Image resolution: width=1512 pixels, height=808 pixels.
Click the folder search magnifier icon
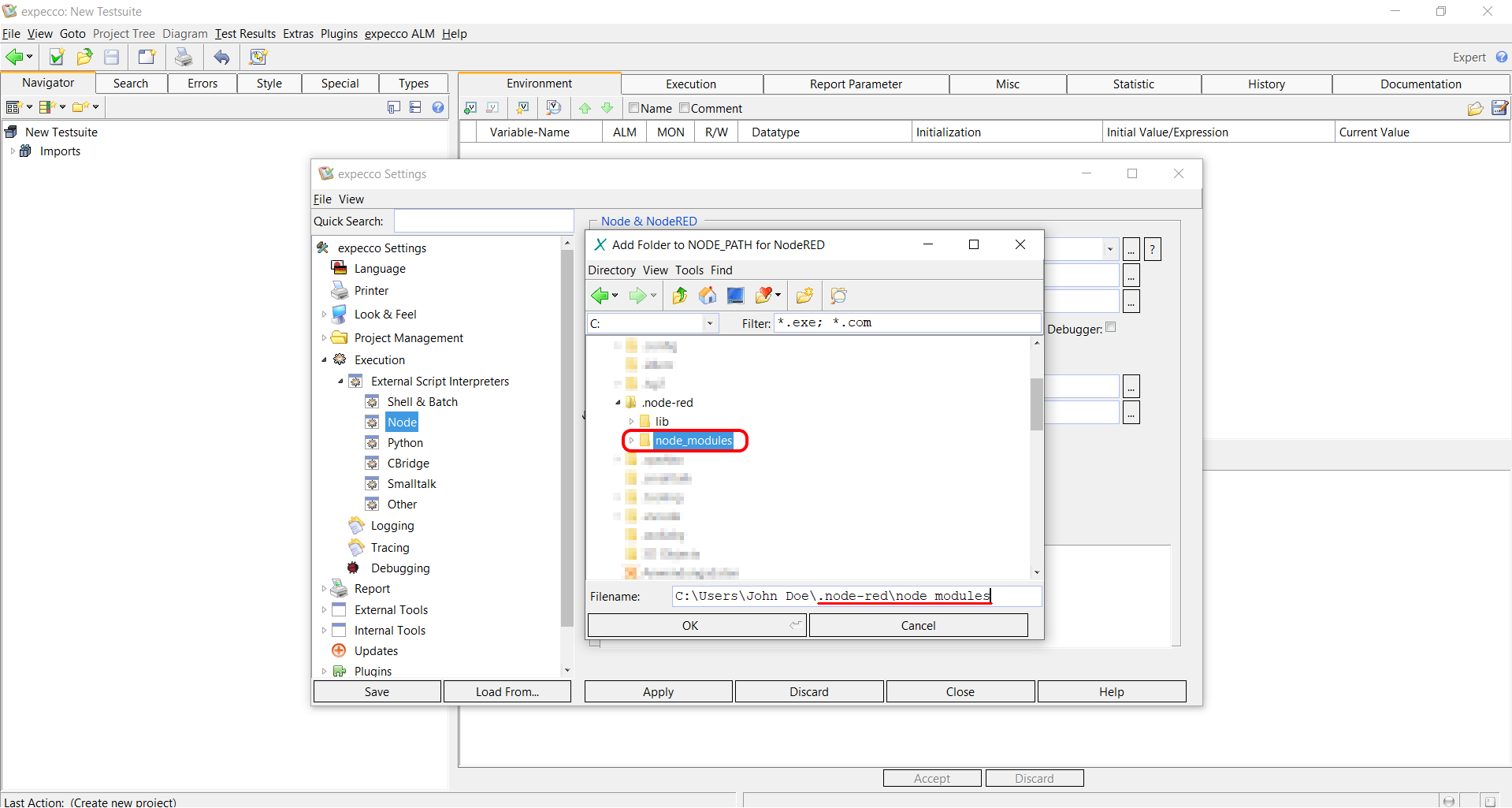coord(838,296)
